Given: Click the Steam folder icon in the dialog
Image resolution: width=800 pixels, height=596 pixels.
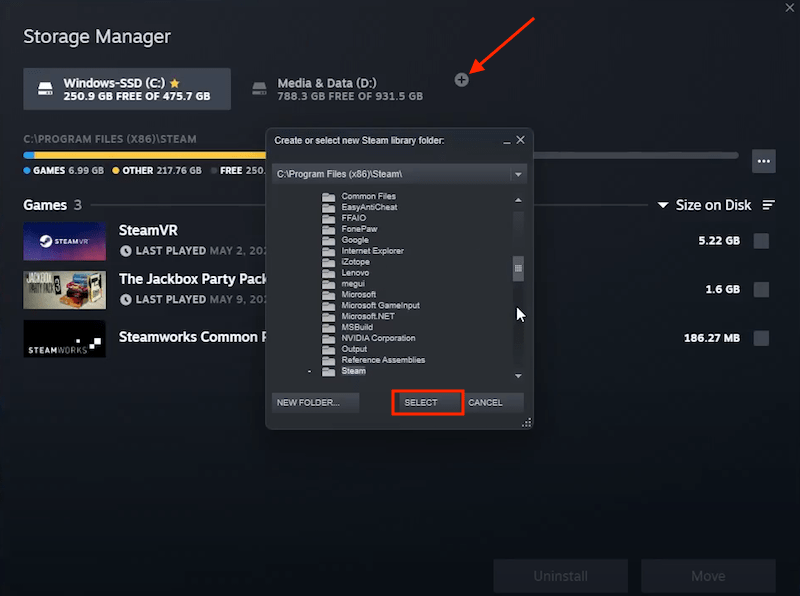Looking at the screenshot, I should (329, 370).
